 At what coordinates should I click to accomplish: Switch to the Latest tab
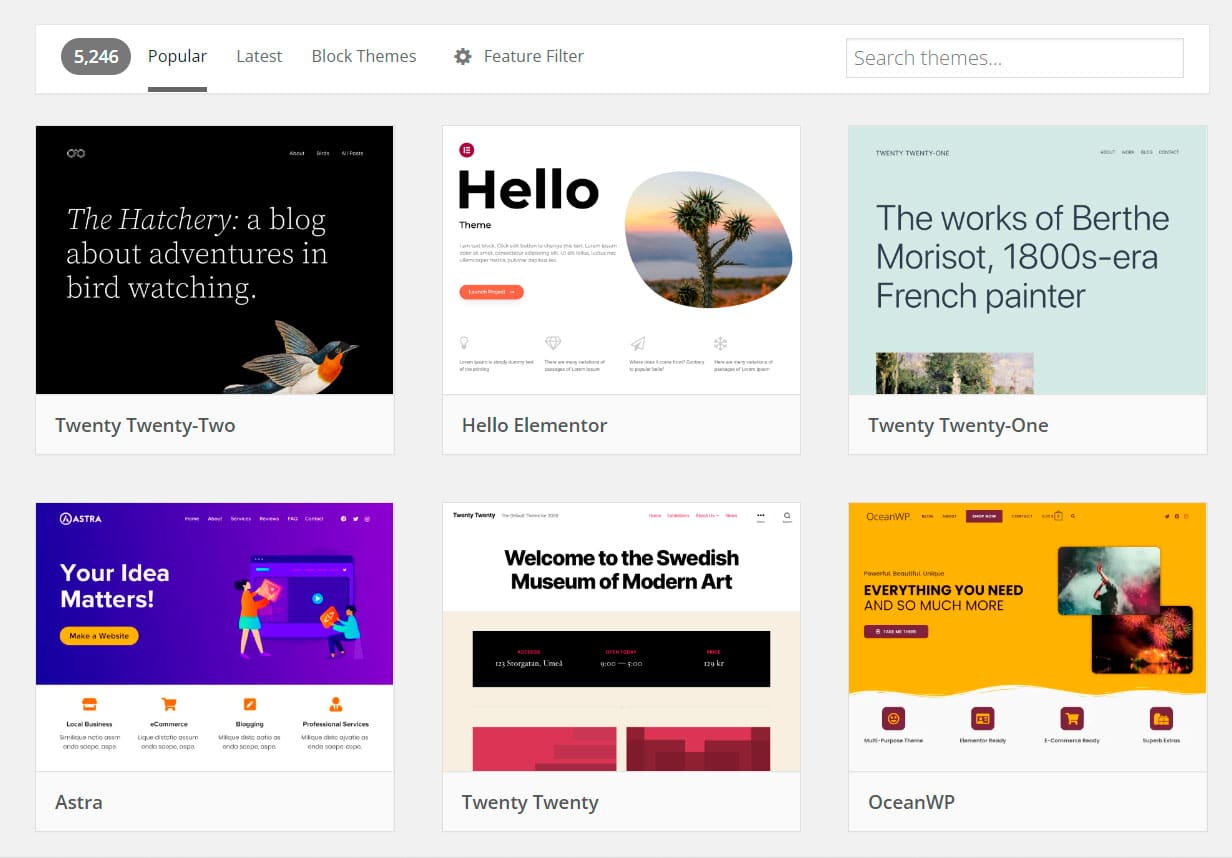pos(259,56)
